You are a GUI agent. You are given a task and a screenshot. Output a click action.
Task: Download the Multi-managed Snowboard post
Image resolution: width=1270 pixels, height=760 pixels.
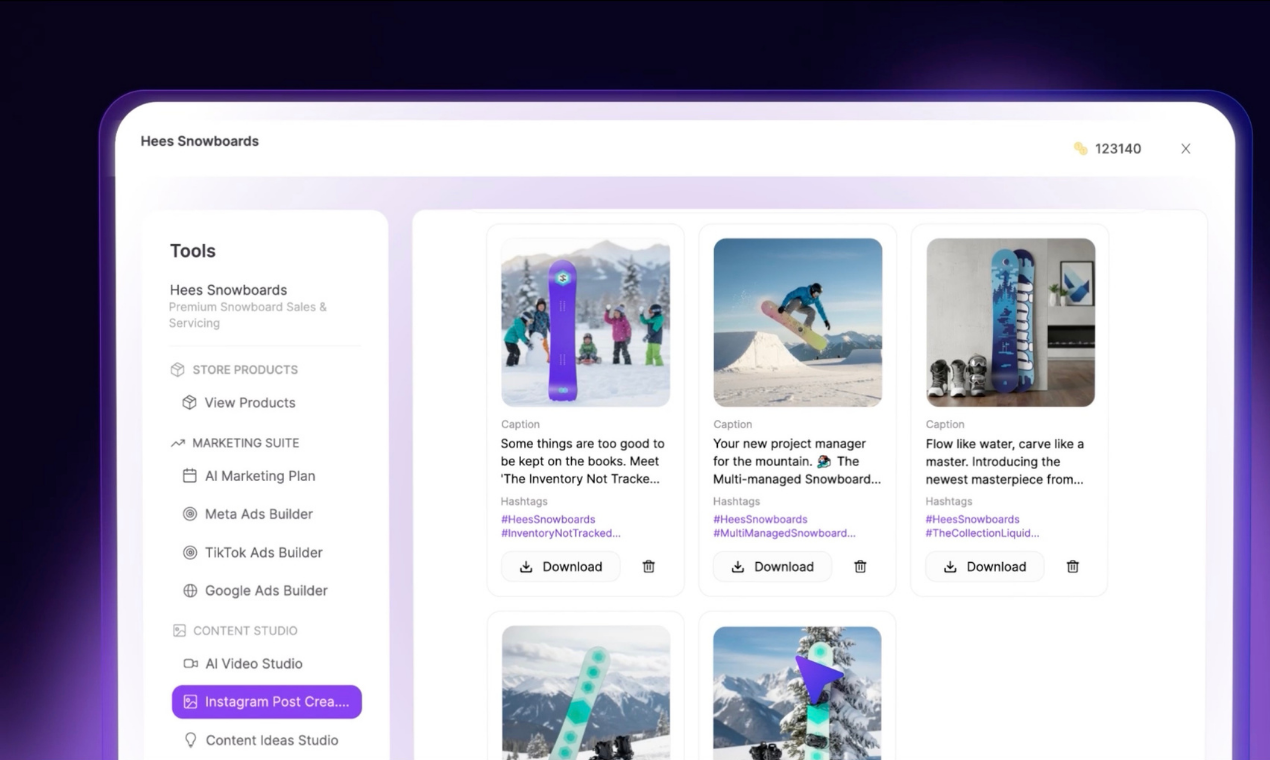pos(773,566)
